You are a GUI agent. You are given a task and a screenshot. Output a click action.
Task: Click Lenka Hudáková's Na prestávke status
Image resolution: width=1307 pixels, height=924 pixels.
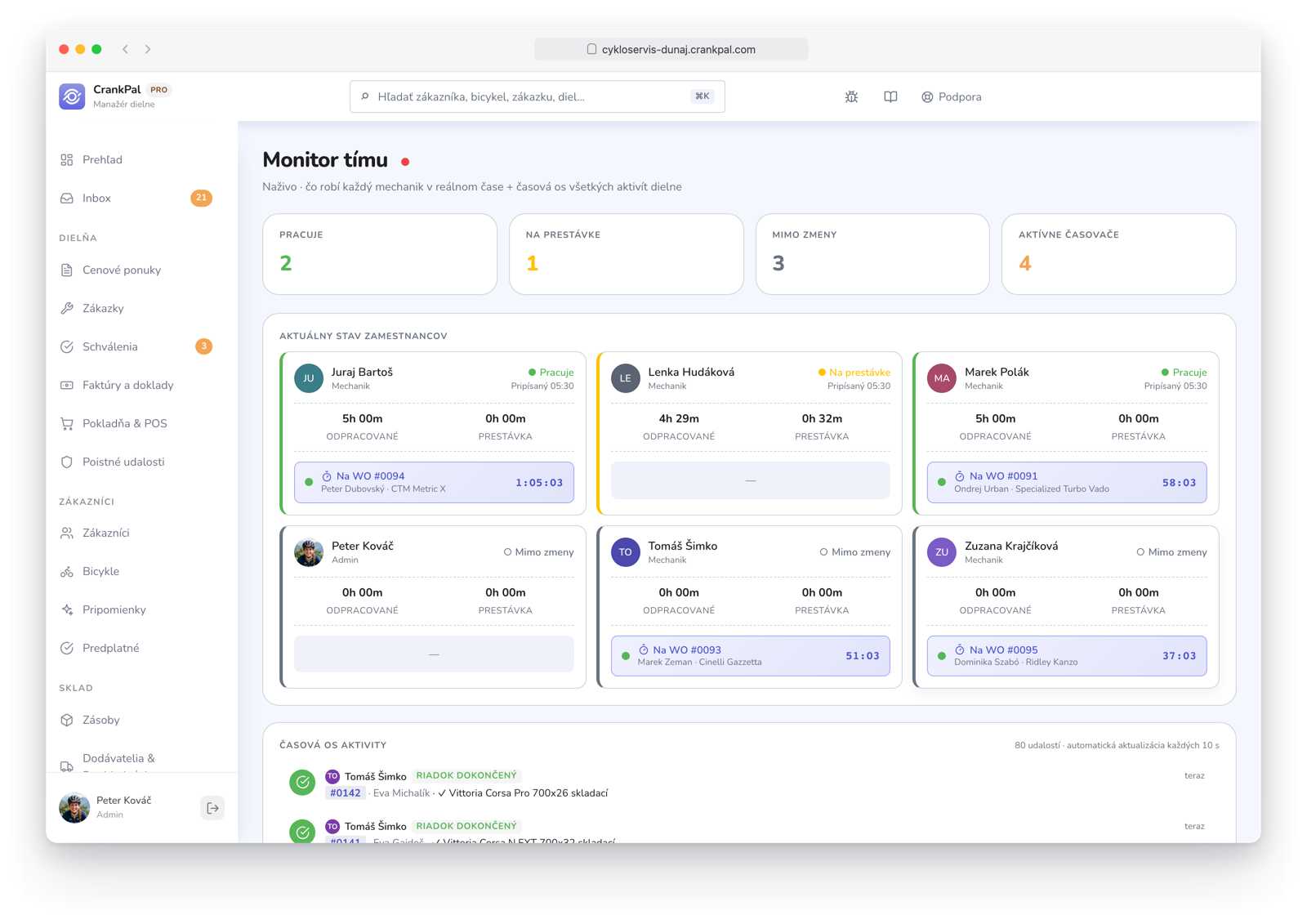coord(854,373)
